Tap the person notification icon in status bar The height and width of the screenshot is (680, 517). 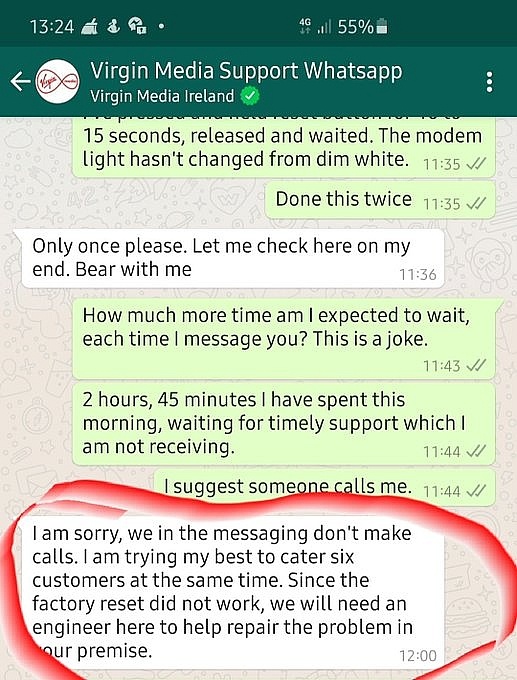tap(114, 26)
